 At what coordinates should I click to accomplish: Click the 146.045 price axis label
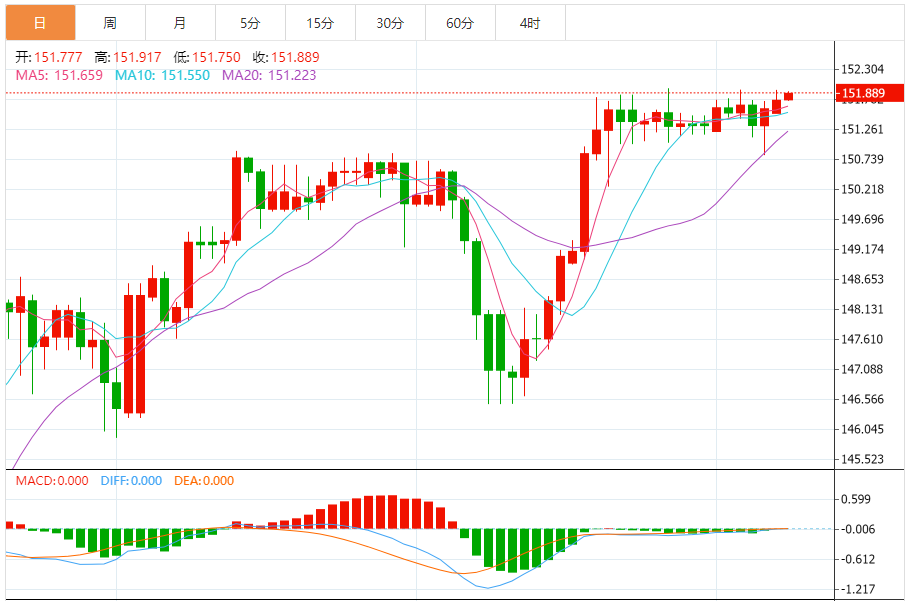point(862,429)
